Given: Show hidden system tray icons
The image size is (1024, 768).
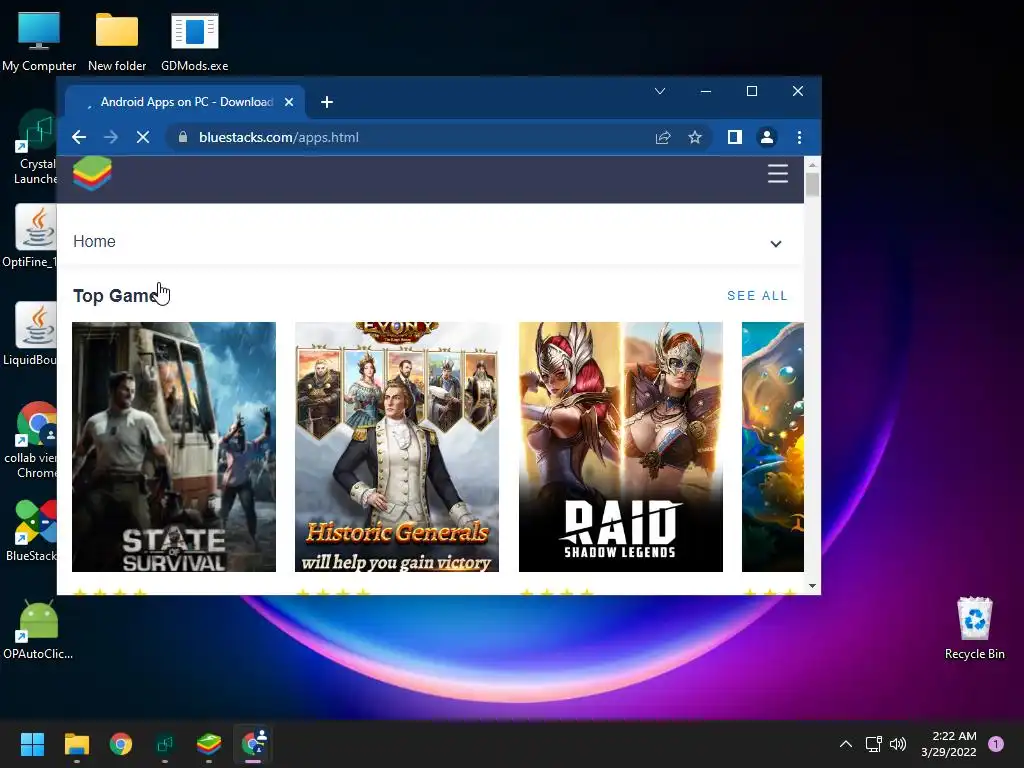Looking at the screenshot, I should pos(846,744).
